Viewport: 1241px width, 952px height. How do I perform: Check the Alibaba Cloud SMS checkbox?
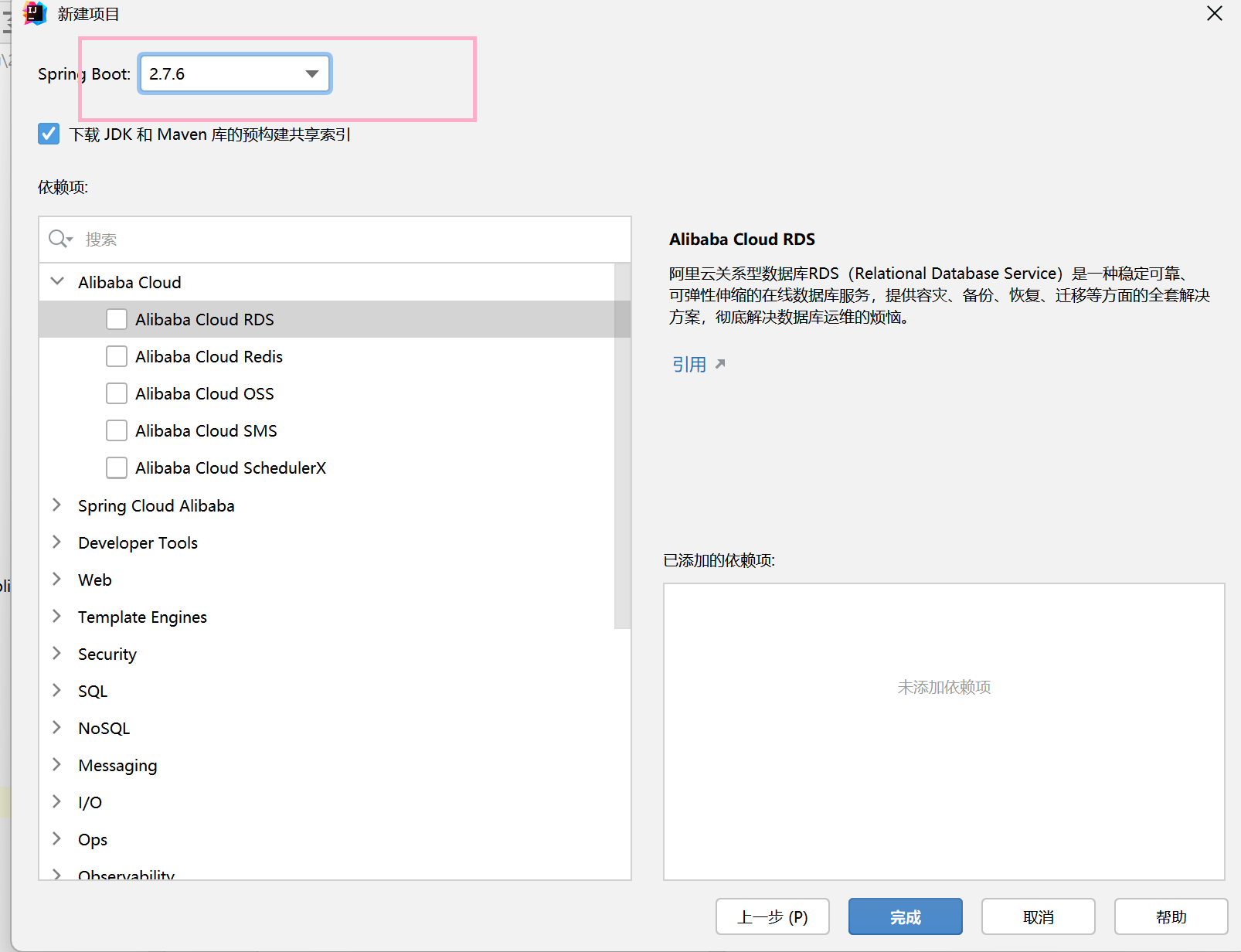tap(117, 430)
